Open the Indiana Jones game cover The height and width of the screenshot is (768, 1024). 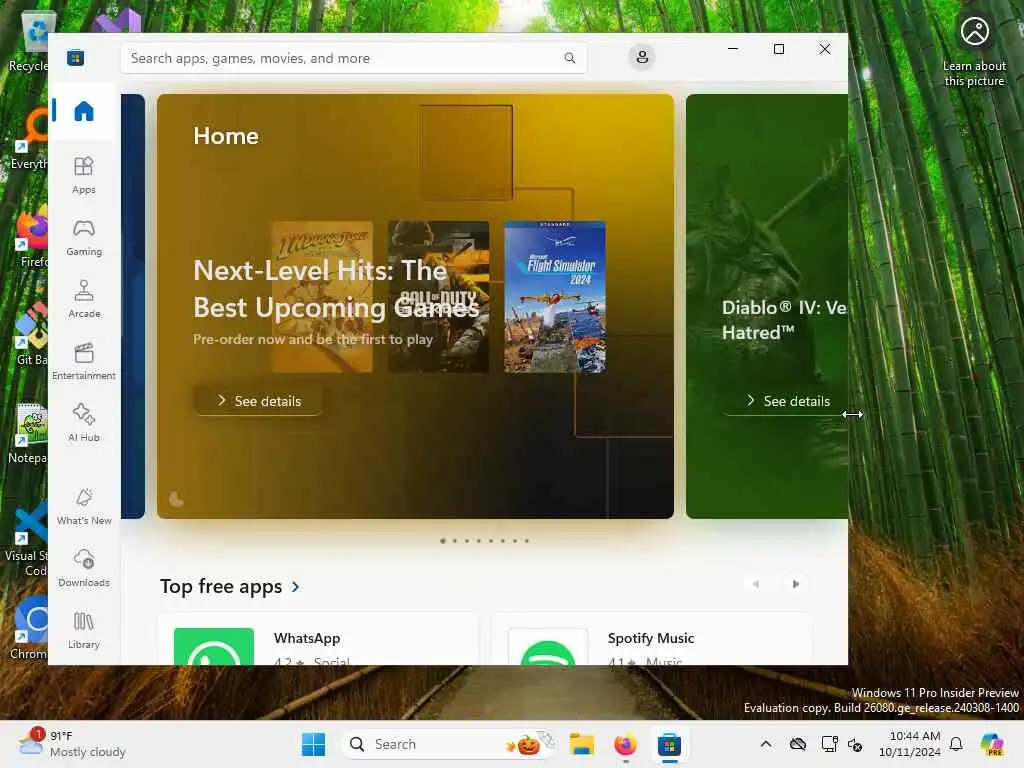[322, 297]
